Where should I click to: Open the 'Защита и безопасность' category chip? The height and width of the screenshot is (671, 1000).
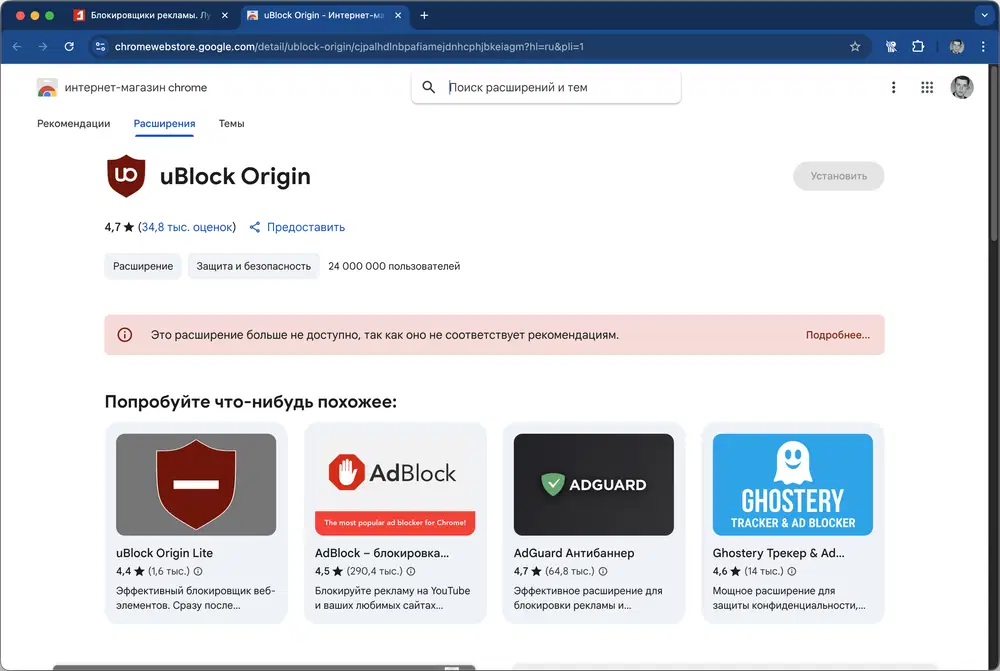click(253, 266)
